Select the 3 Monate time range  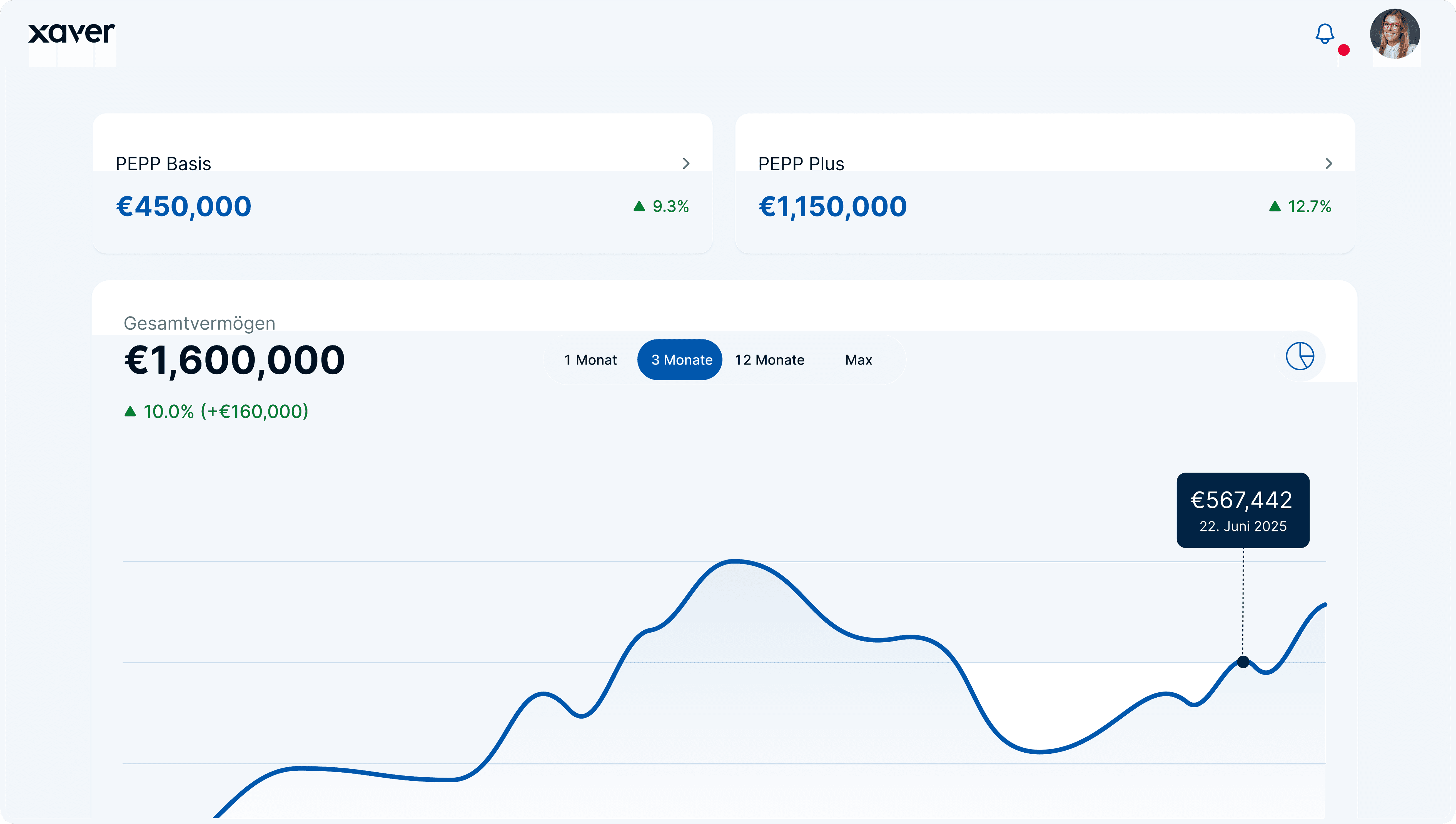point(681,360)
